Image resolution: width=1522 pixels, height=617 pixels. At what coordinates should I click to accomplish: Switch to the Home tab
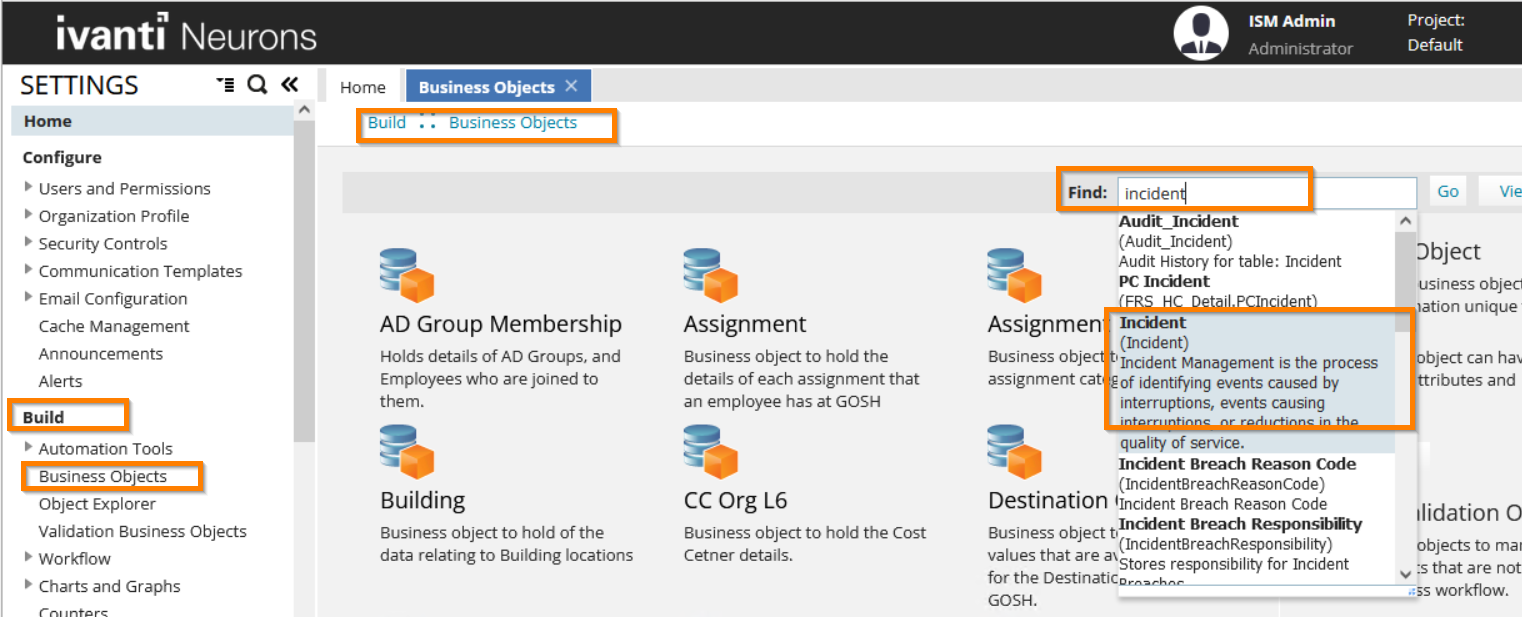(362, 87)
